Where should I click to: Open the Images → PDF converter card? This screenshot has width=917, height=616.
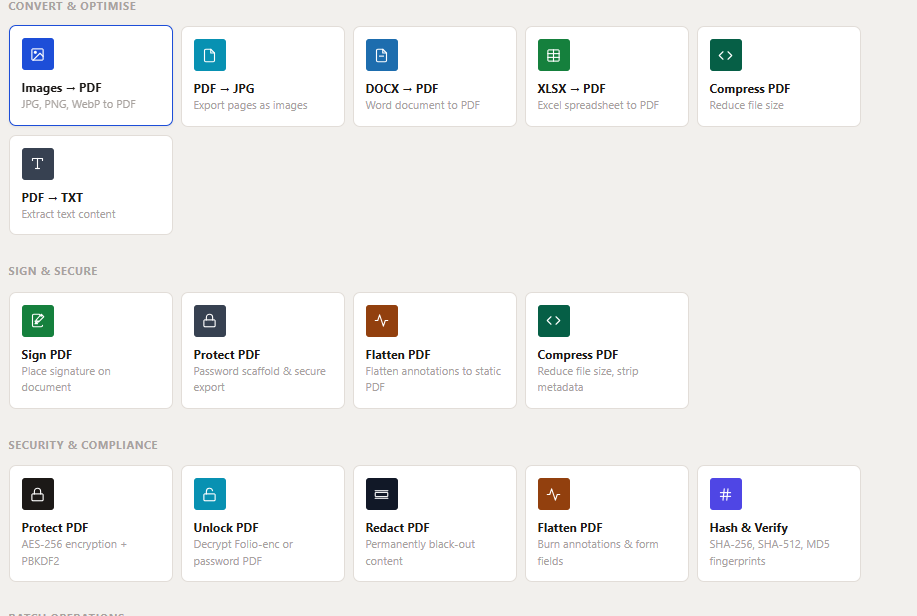(90, 75)
